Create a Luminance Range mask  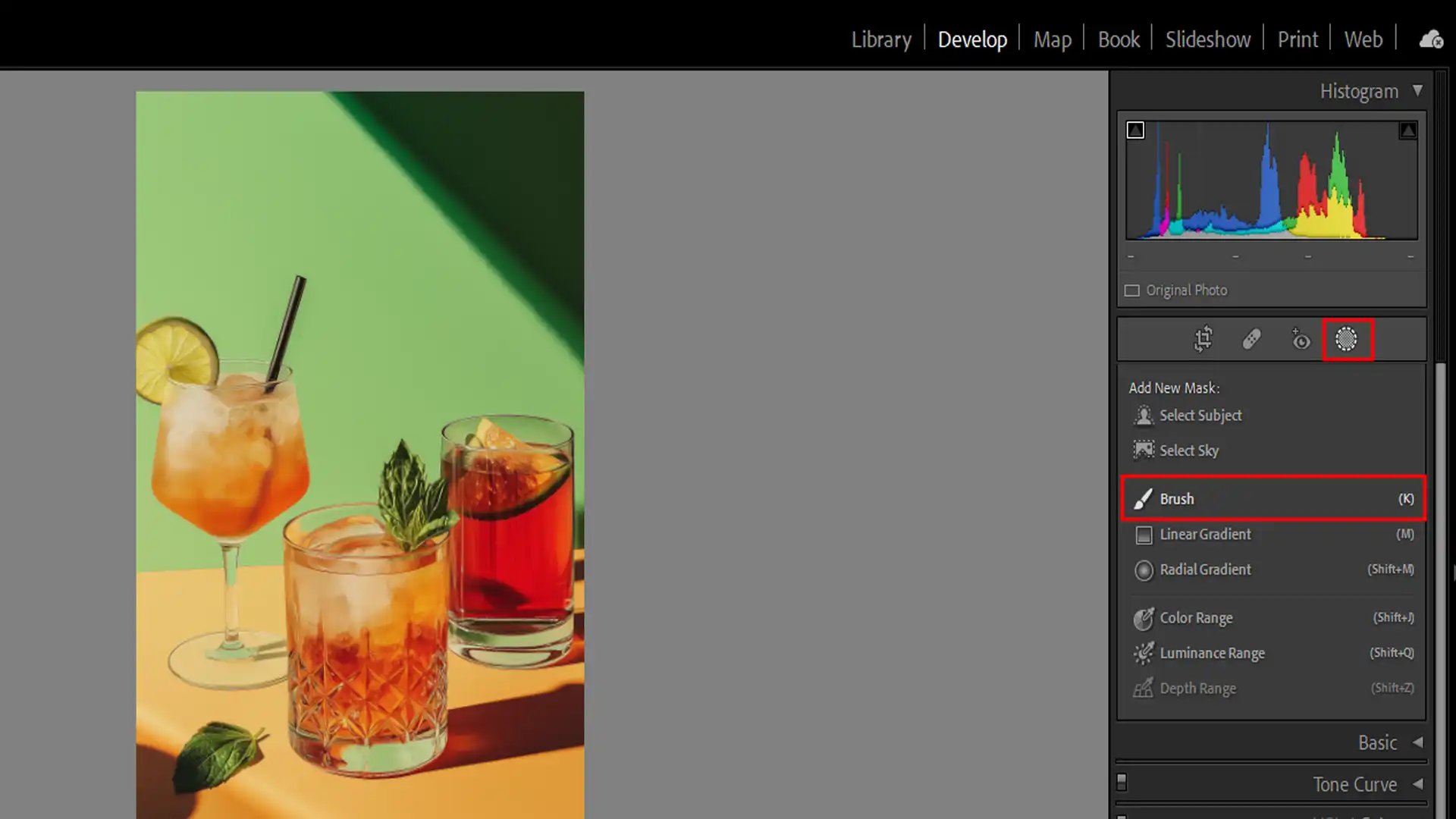1211,653
